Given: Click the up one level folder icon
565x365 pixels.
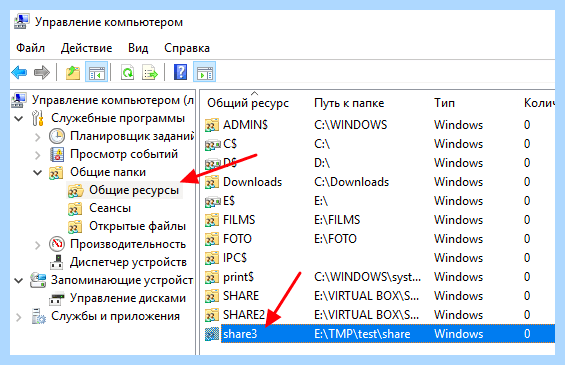Looking at the screenshot, I should pyautogui.click(x=73, y=72).
